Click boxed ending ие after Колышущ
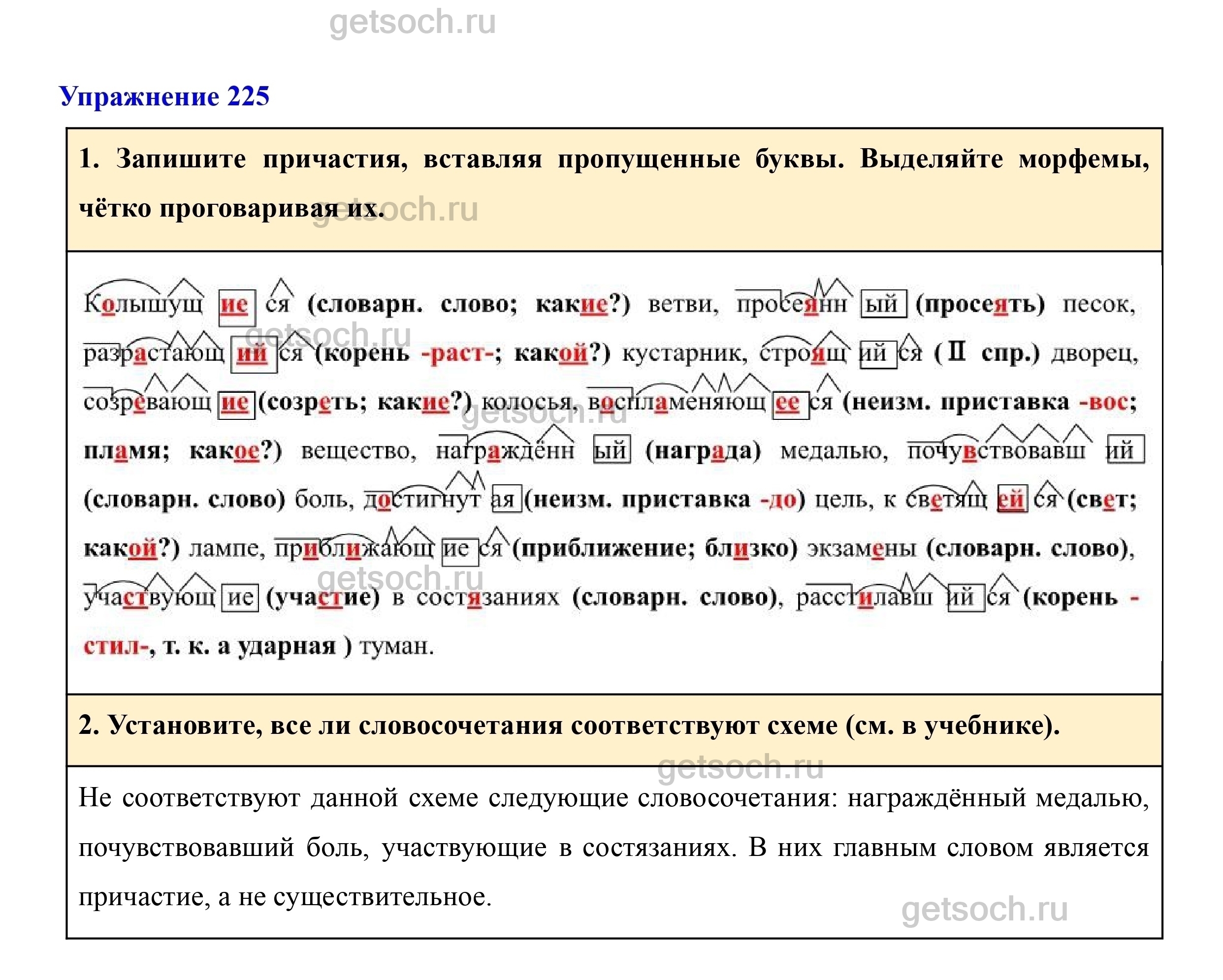This screenshot has width=1223, height=980. click(x=234, y=306)
